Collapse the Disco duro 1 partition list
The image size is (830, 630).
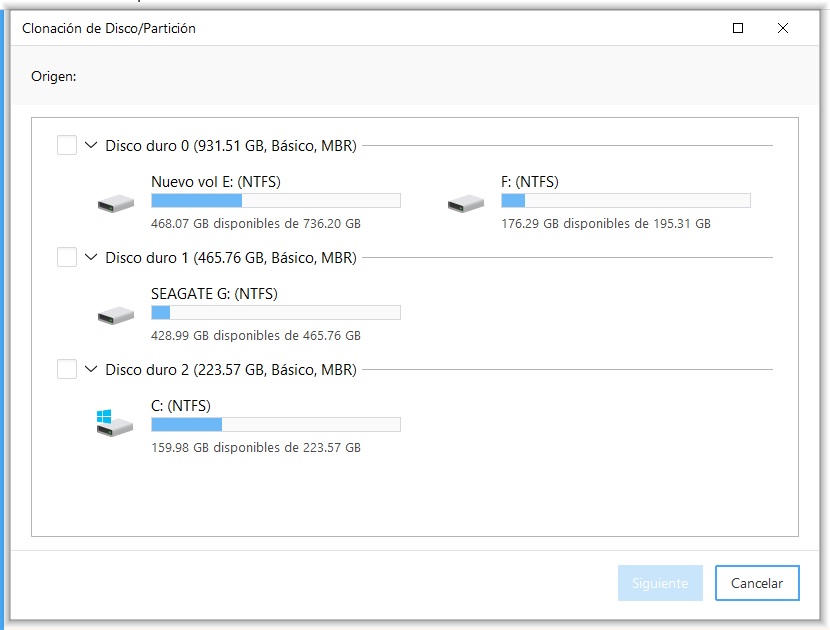pos(92,258)
